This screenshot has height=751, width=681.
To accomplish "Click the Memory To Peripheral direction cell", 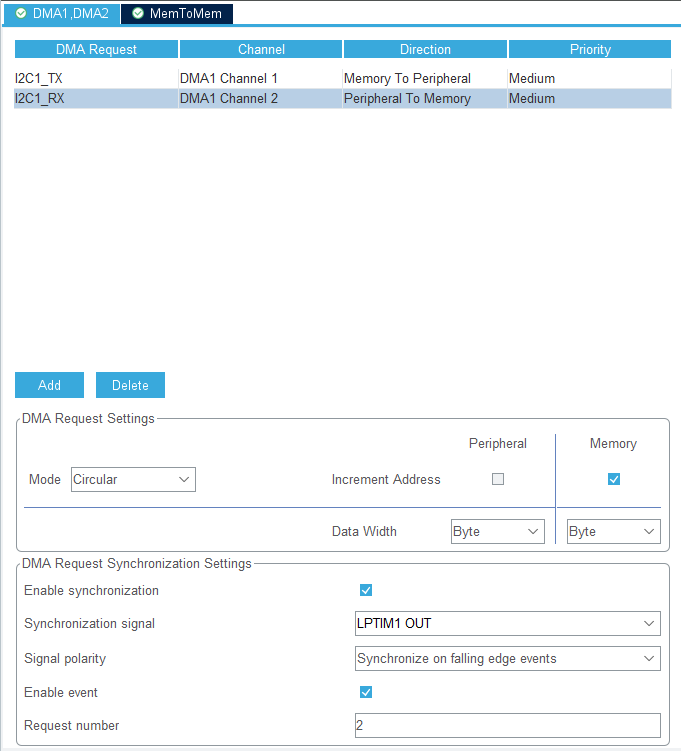I will point(425,79).
